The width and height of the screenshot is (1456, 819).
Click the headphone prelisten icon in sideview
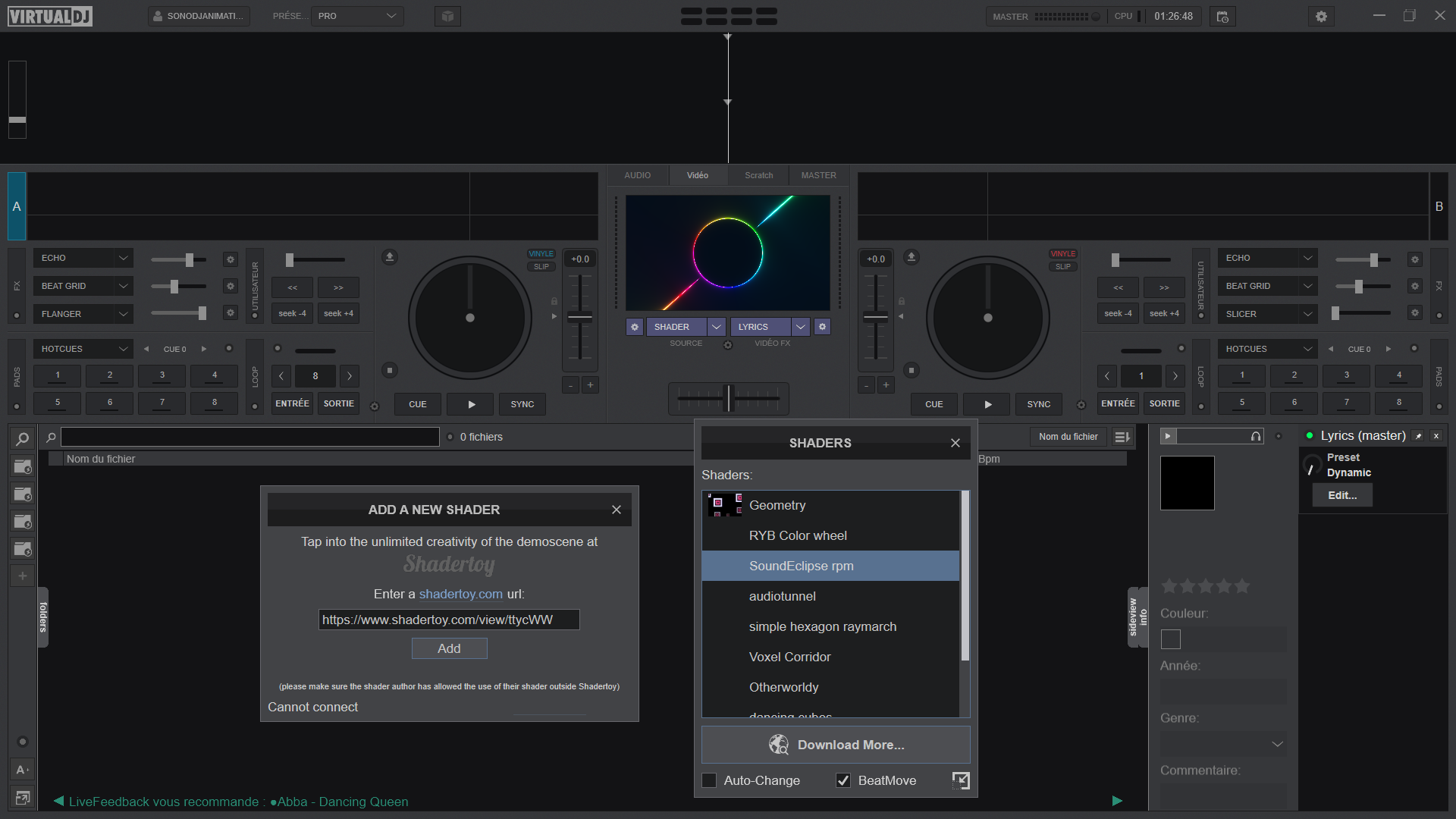1256,436
